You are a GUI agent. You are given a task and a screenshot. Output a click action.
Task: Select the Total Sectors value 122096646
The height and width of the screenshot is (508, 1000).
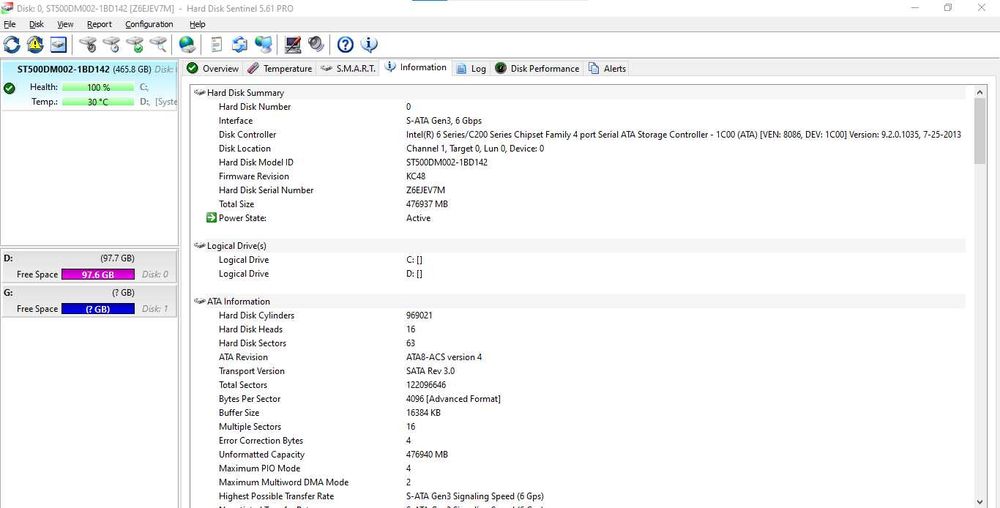pos(426,385)
